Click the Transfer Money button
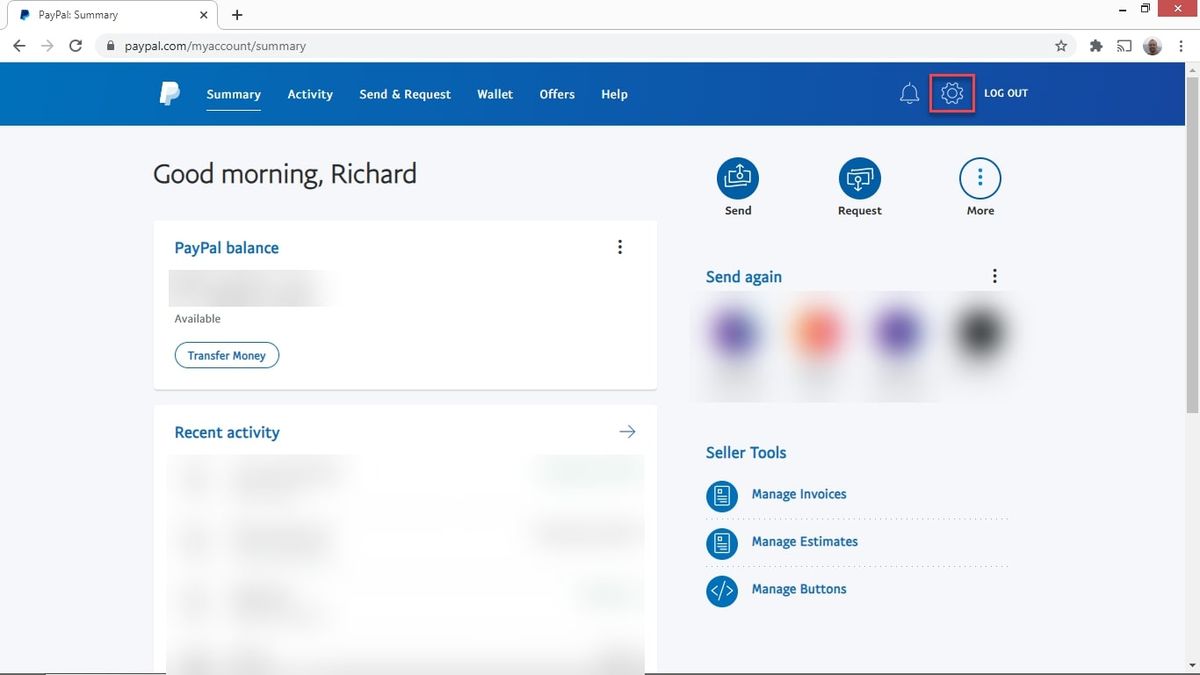1200x675 pixels. 227,355
